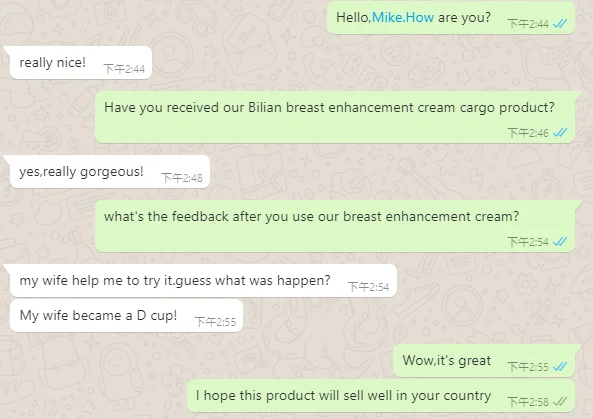The height and width of the screenshot is (419, 593).
Task: Click the 下午2:44 timestamp on 'really nice!'
Action: [x=124, y=69]
